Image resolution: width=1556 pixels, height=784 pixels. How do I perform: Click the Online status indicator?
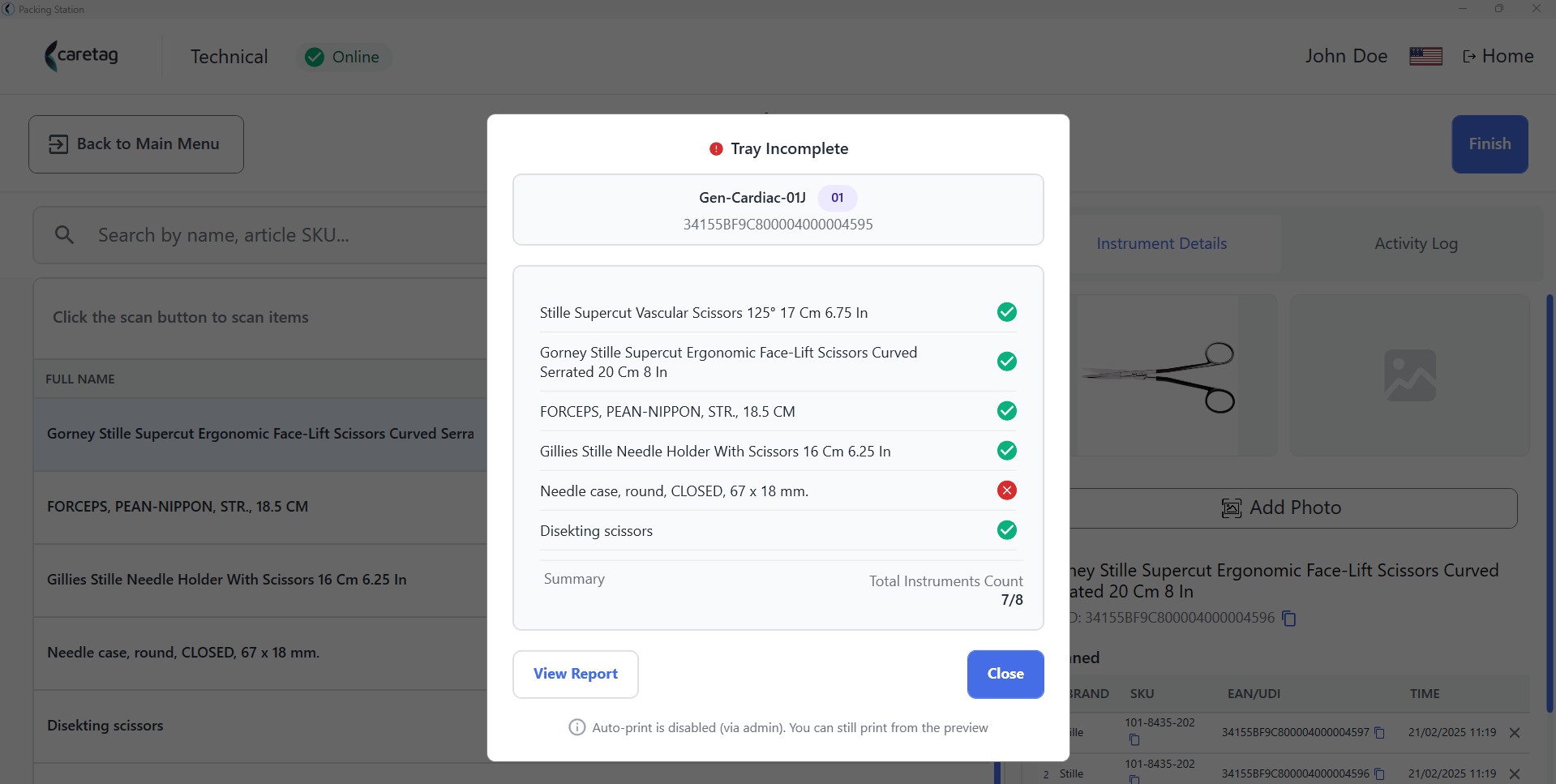point(342,57)
